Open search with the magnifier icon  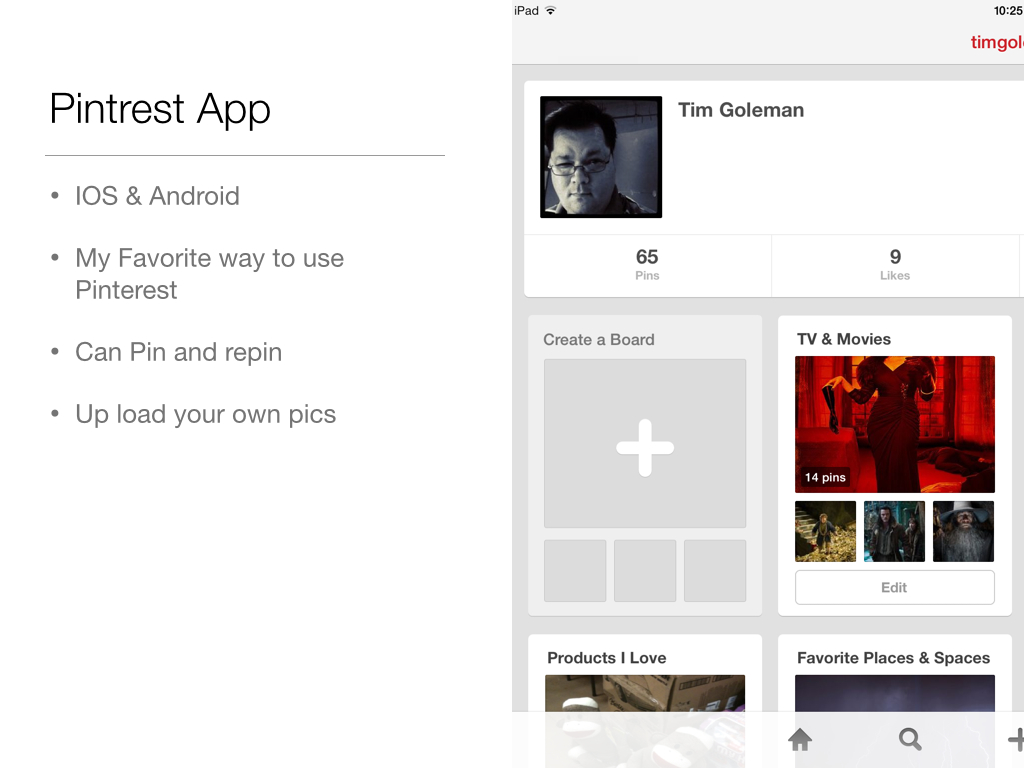click(x=910, y=740)
